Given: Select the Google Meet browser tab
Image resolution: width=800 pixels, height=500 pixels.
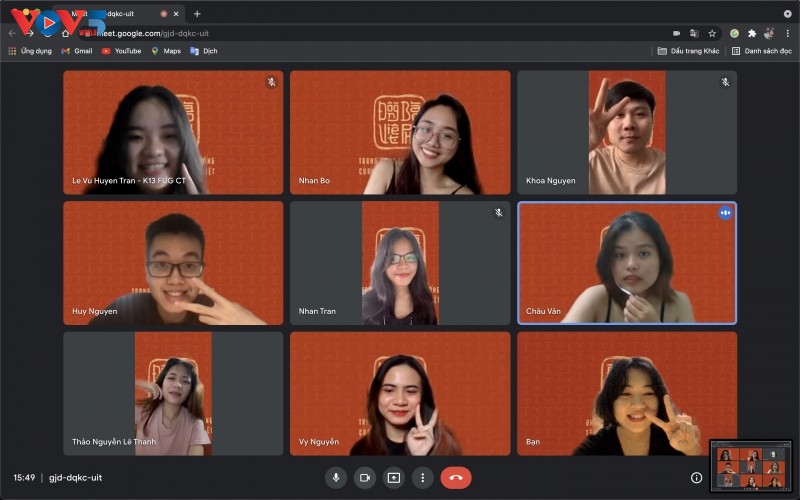Looking at the screenshot, I should [120, 14].
